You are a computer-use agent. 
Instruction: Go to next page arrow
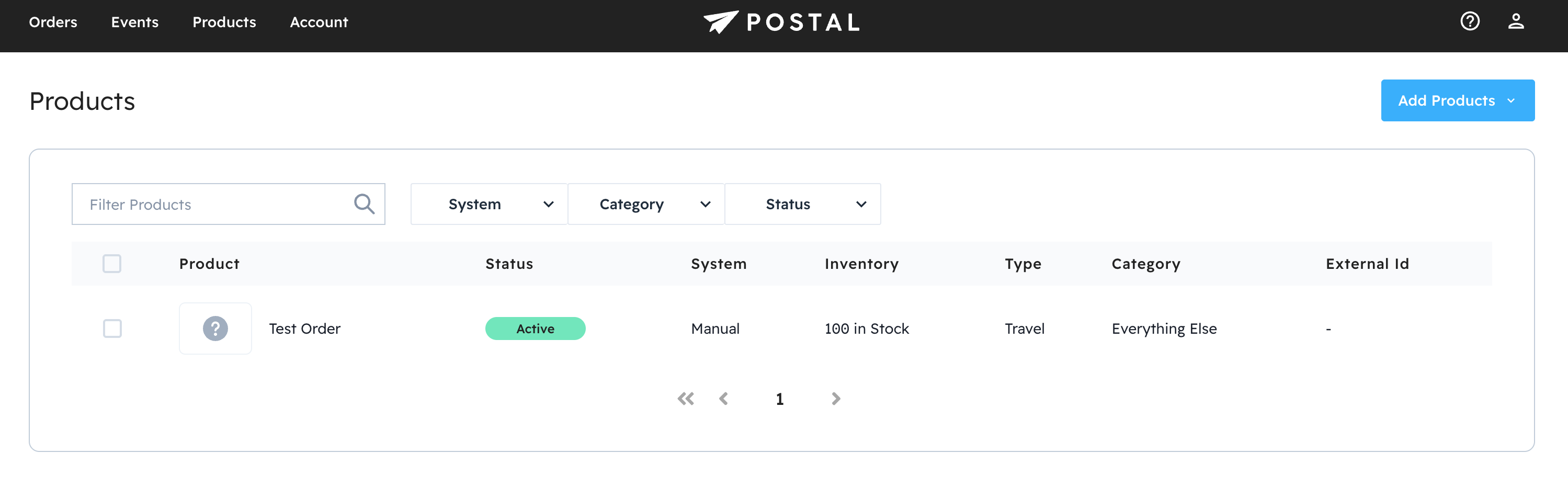pyautogui.click(x=836, y=399)
